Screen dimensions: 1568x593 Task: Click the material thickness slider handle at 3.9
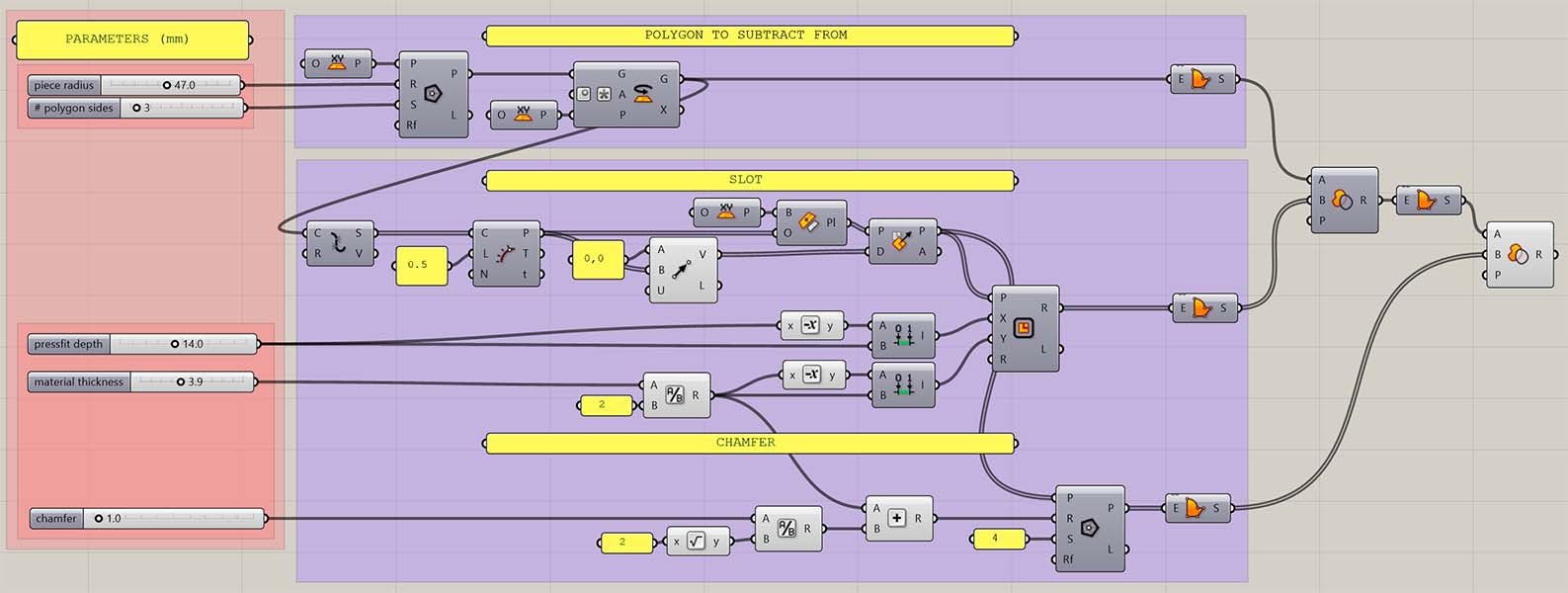pyautogui.click(x=181, y=381)
